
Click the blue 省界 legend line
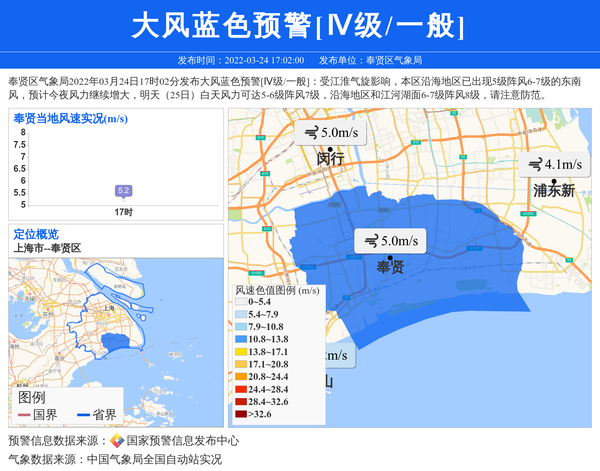83,415
